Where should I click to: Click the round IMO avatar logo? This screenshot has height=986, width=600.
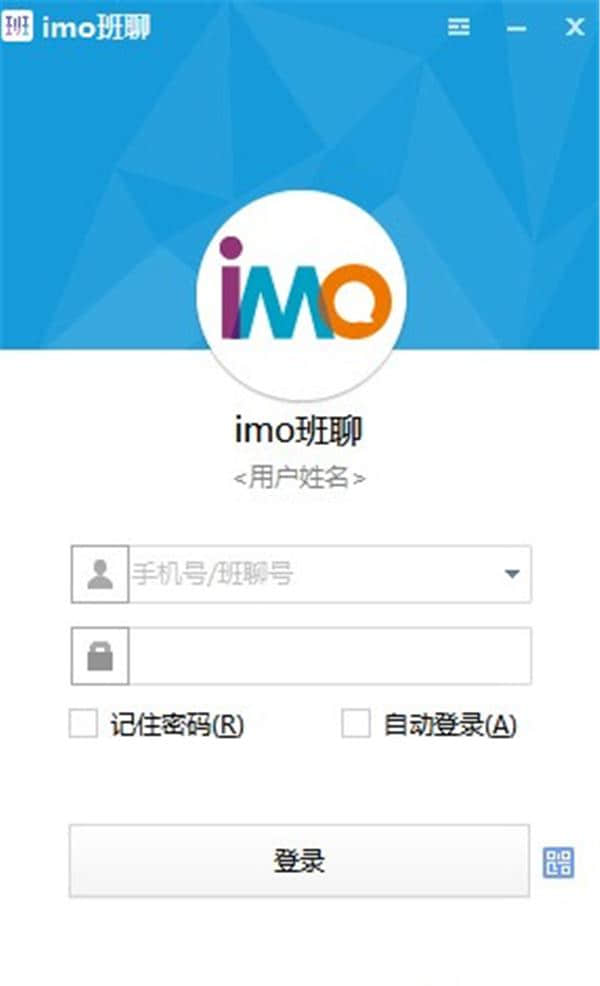tap(301, 294)
